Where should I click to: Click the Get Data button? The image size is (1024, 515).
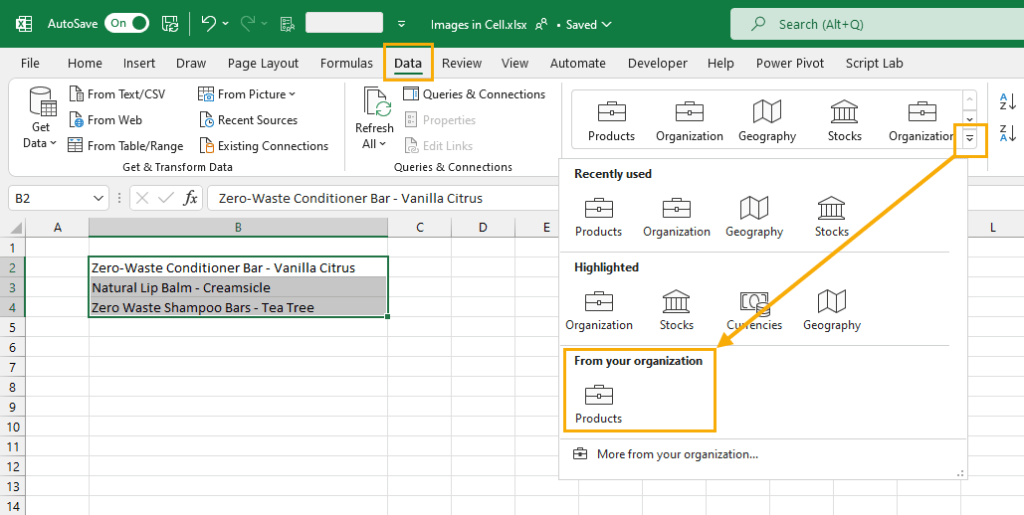[x=40, y=118]
